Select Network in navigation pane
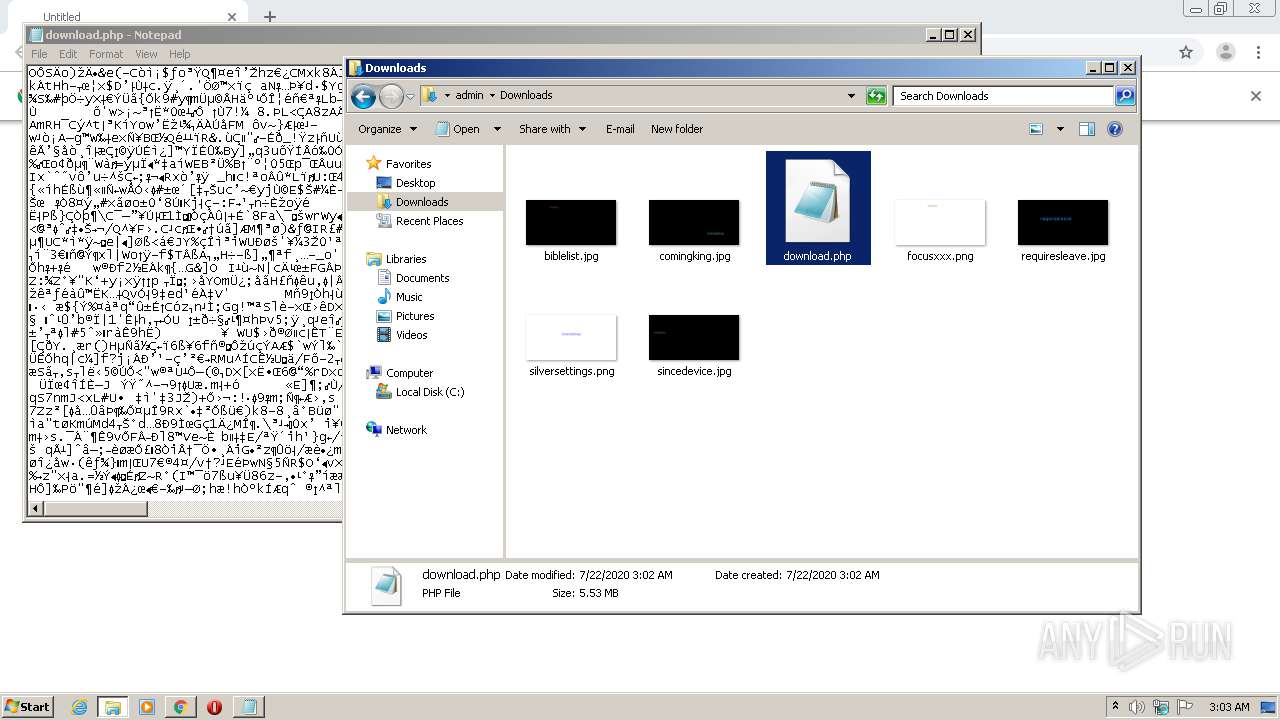The height and width of the screenshot is (720, 1280). (x=406, y=430)
